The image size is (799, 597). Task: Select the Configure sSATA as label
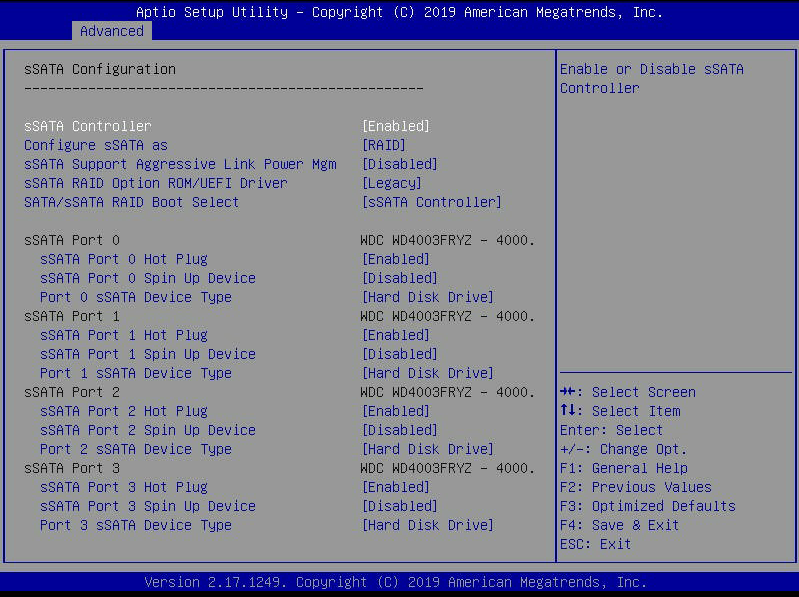point(95,145)
